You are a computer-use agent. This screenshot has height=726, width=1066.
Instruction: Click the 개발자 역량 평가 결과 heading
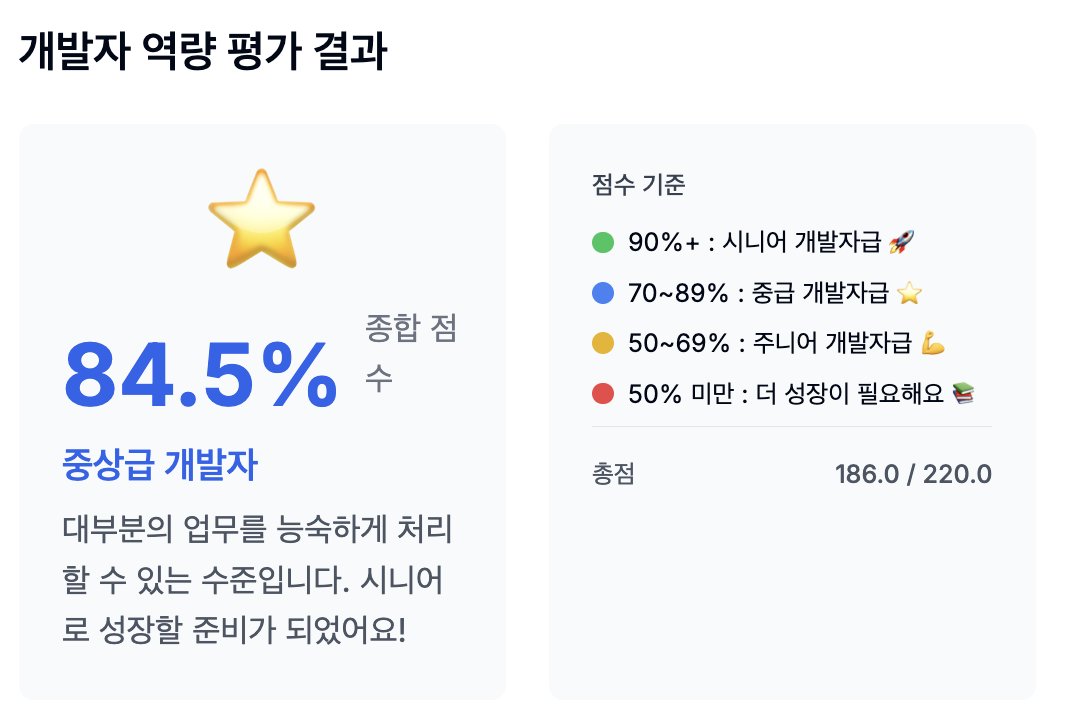coord(203,51)
